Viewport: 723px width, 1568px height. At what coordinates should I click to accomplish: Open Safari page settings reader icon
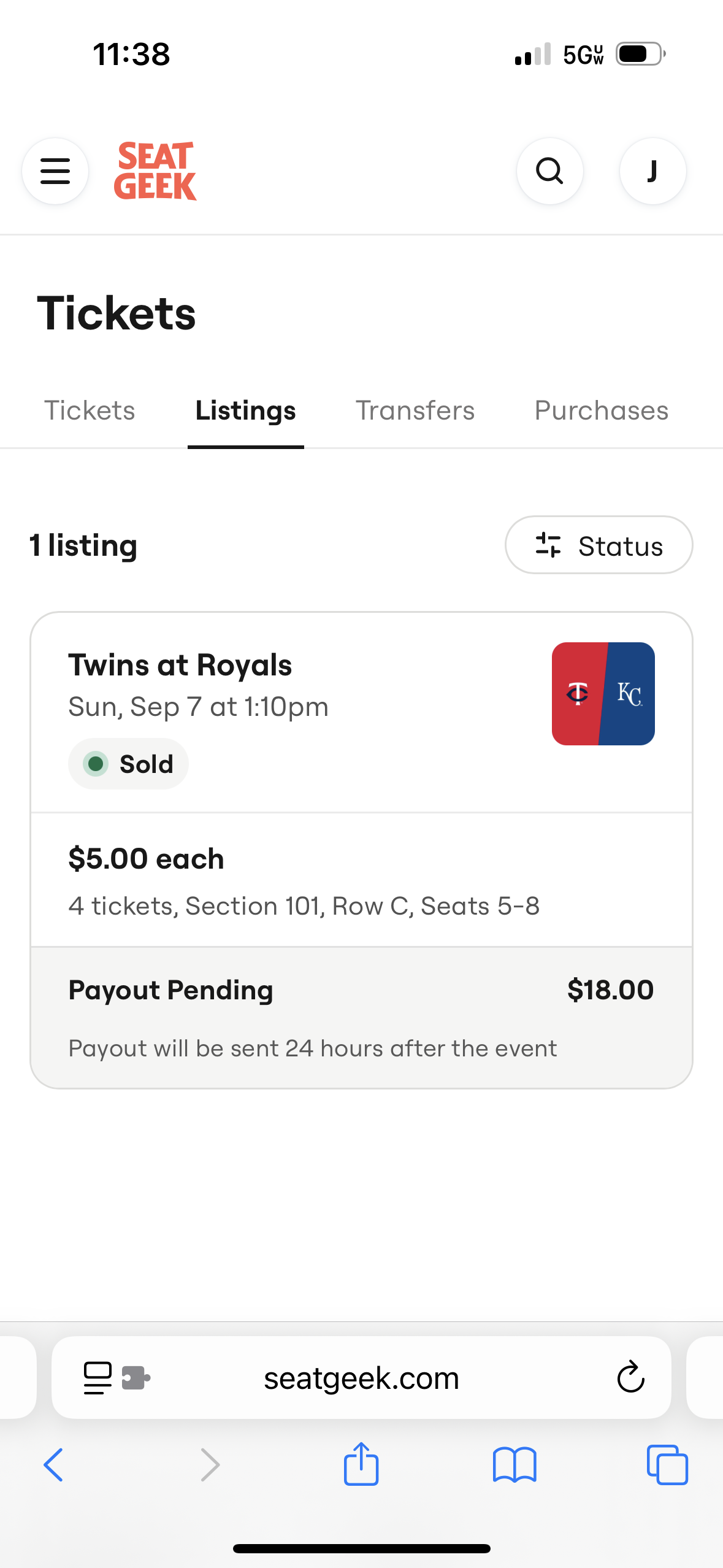tap(98, 1378)
